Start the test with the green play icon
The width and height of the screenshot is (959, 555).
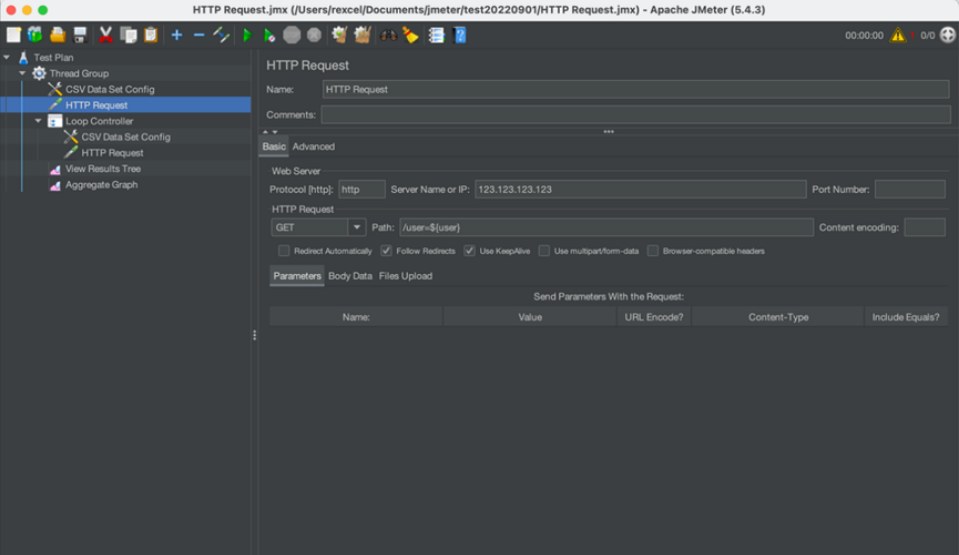pos(247,35)
